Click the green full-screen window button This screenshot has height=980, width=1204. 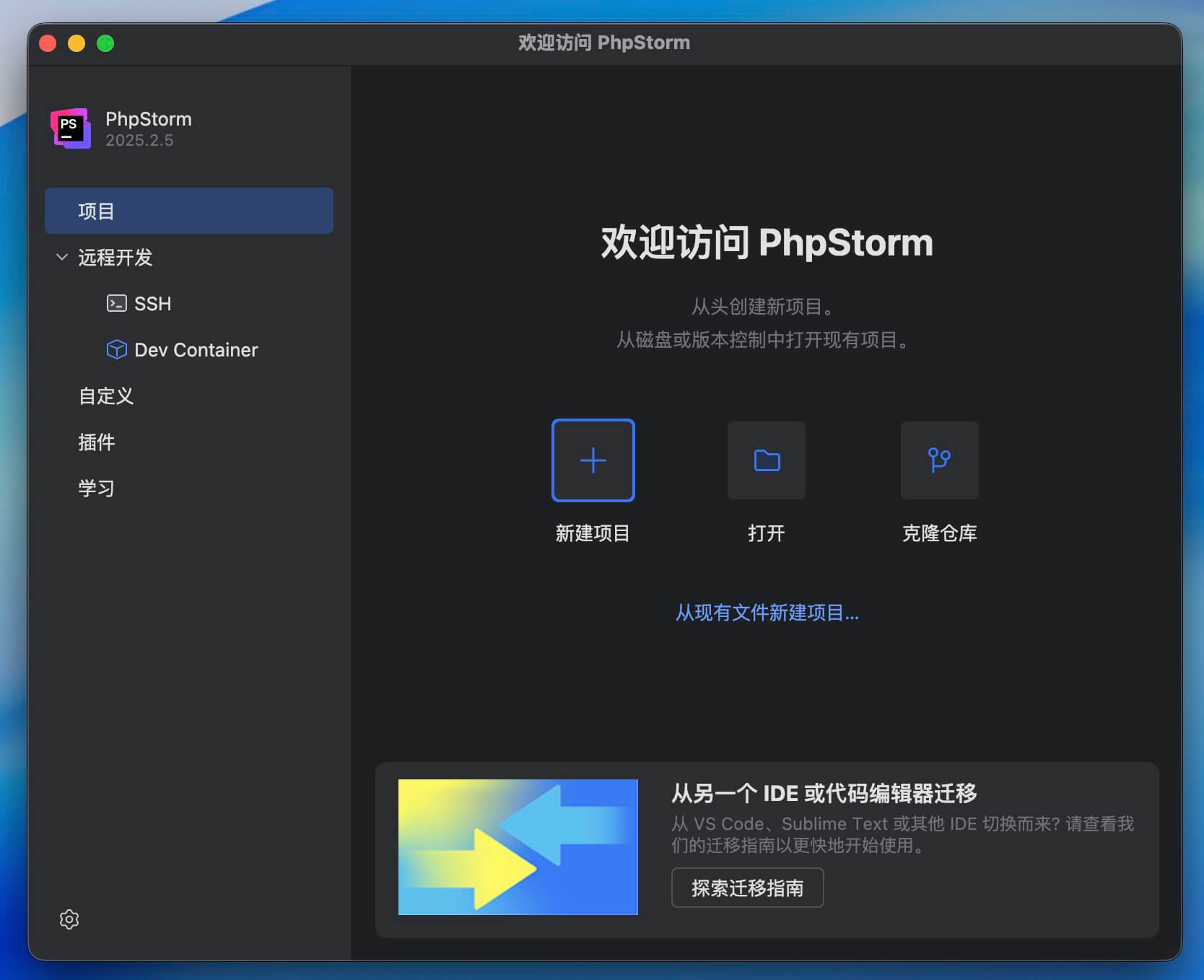point(105,43)
